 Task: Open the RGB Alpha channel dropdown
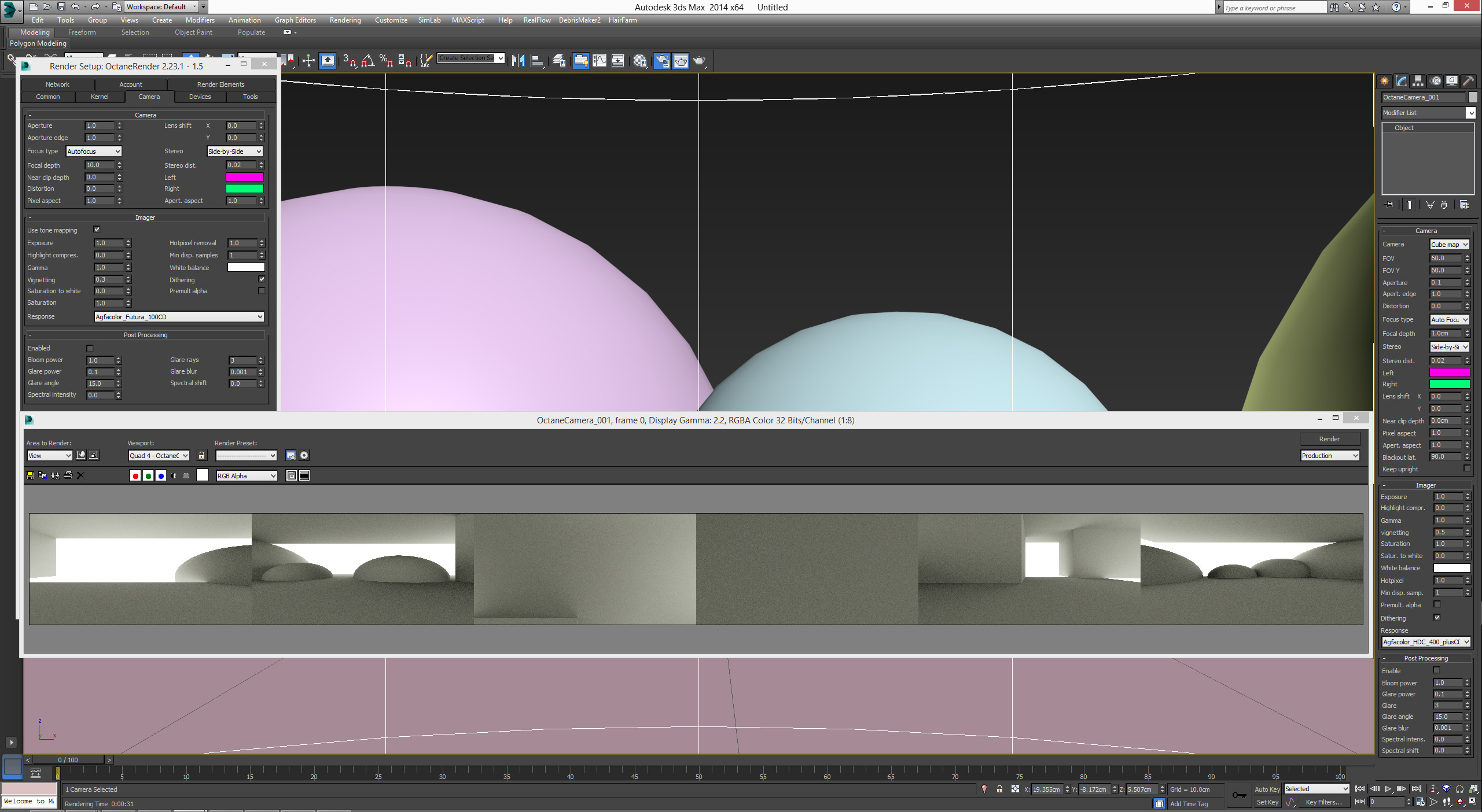[247, 475]
